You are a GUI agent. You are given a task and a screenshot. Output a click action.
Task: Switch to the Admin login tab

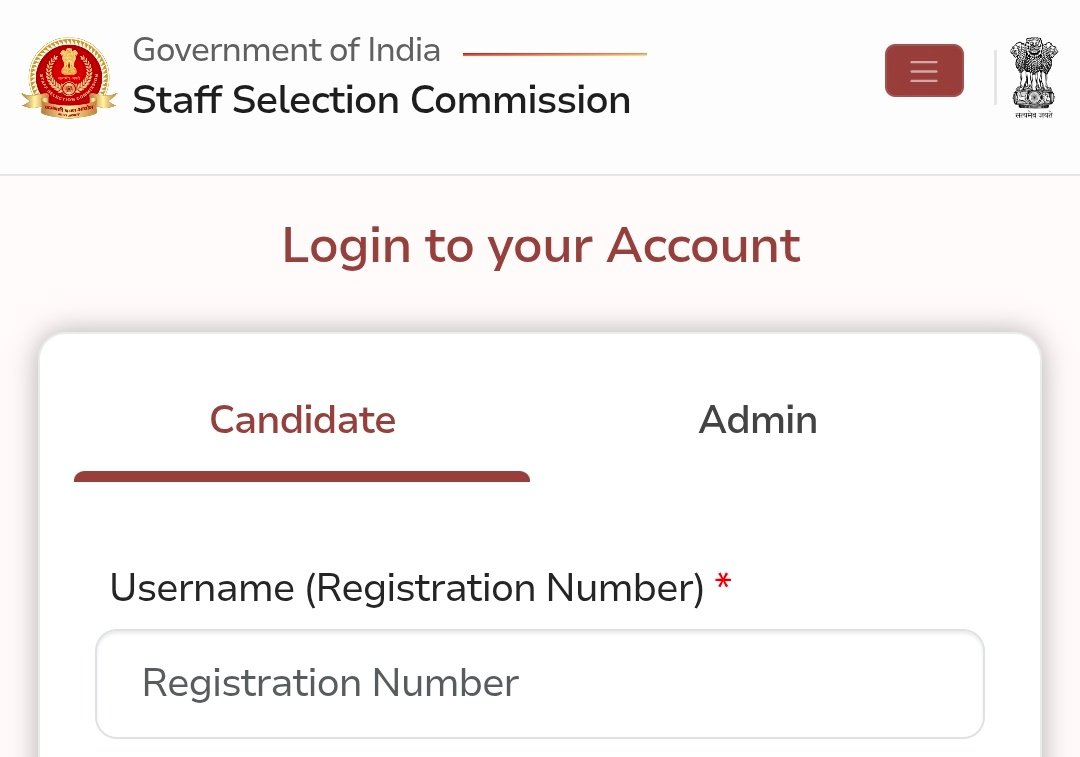coord(758,420)
